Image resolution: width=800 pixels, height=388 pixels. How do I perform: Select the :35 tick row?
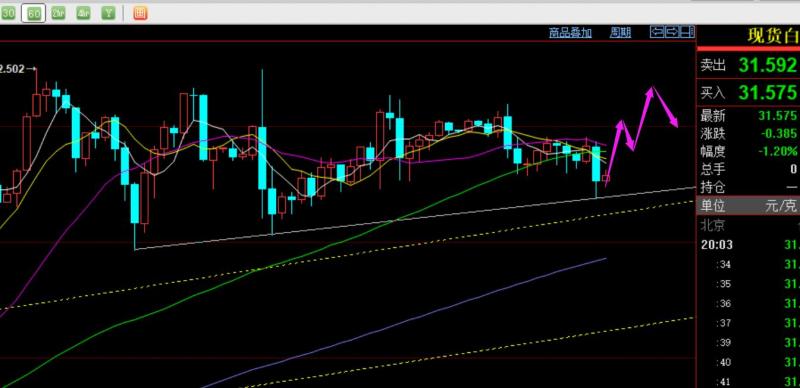pos(749,284)
